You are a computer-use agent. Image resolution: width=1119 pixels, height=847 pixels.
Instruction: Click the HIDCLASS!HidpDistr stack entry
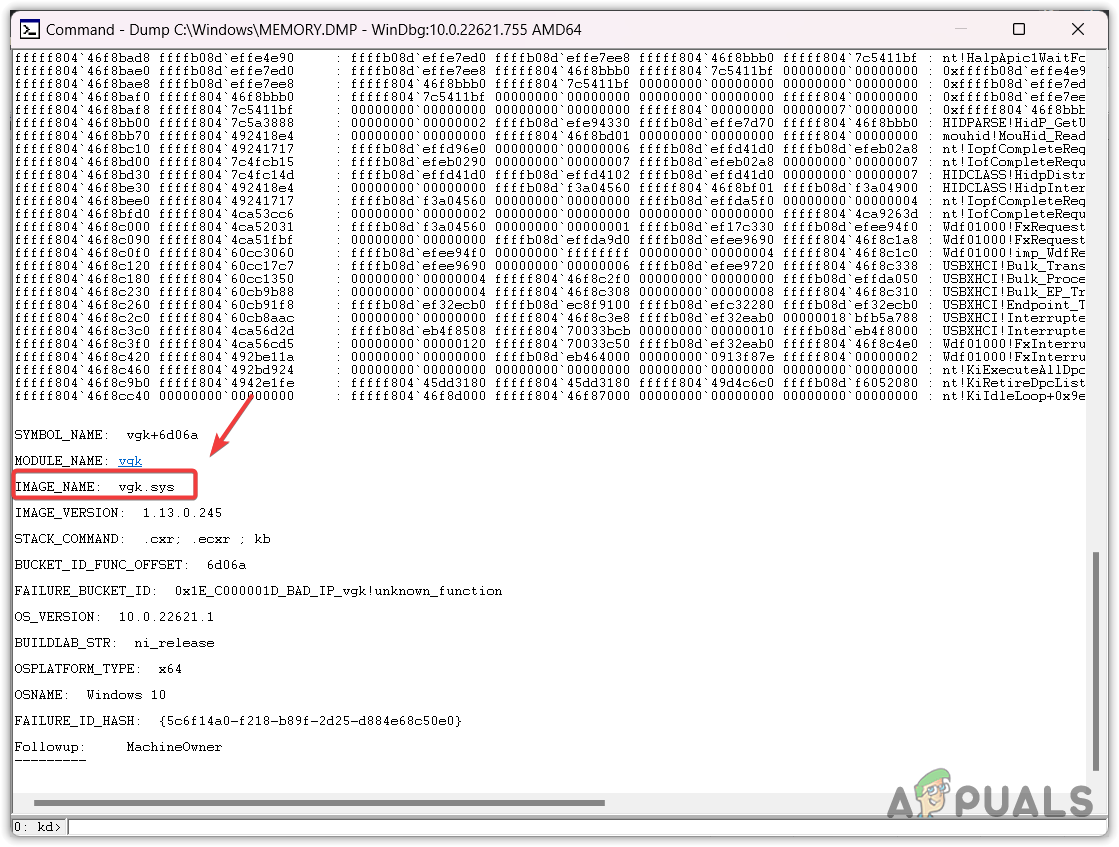[x=1013, y=175]
